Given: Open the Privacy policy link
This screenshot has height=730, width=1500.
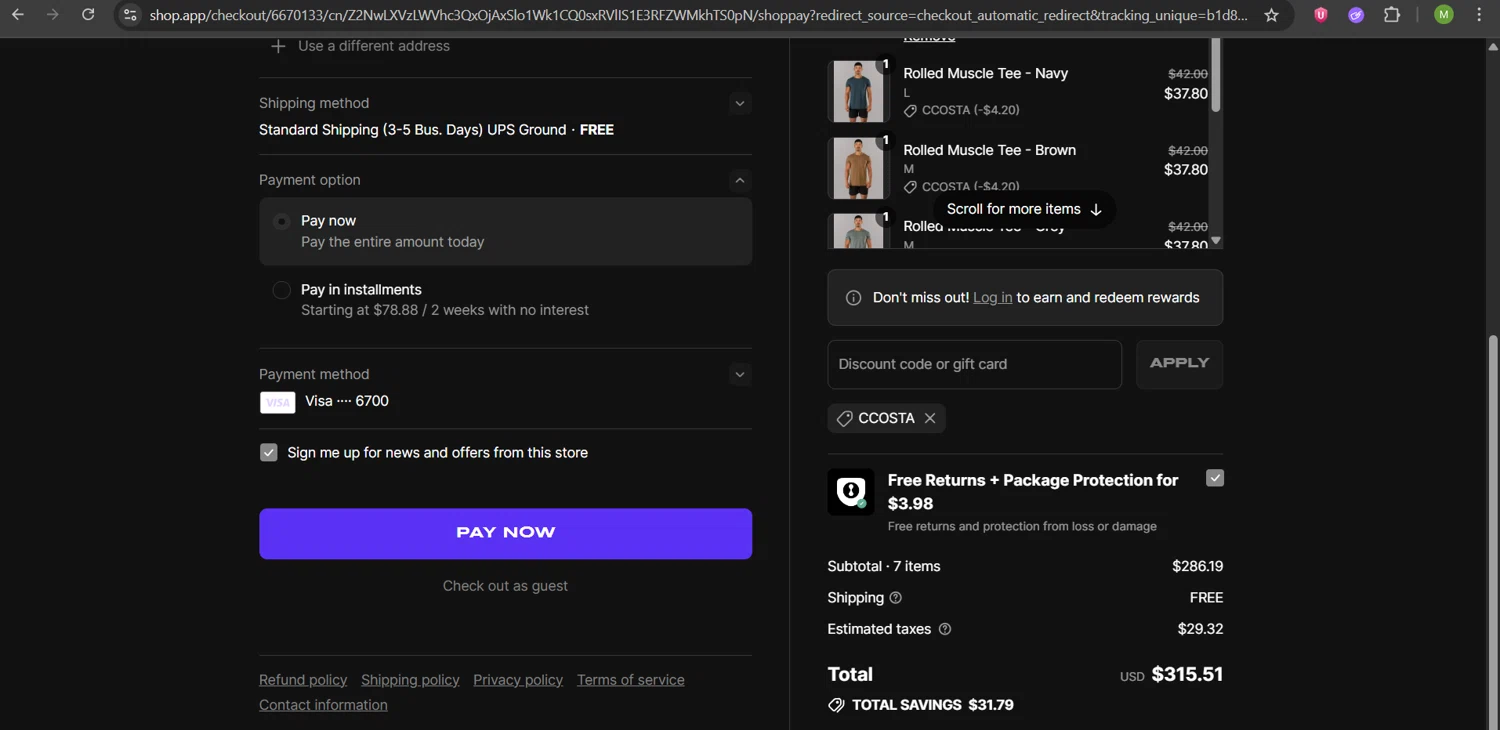Looking at the screenshot, I should pos(518,680).
